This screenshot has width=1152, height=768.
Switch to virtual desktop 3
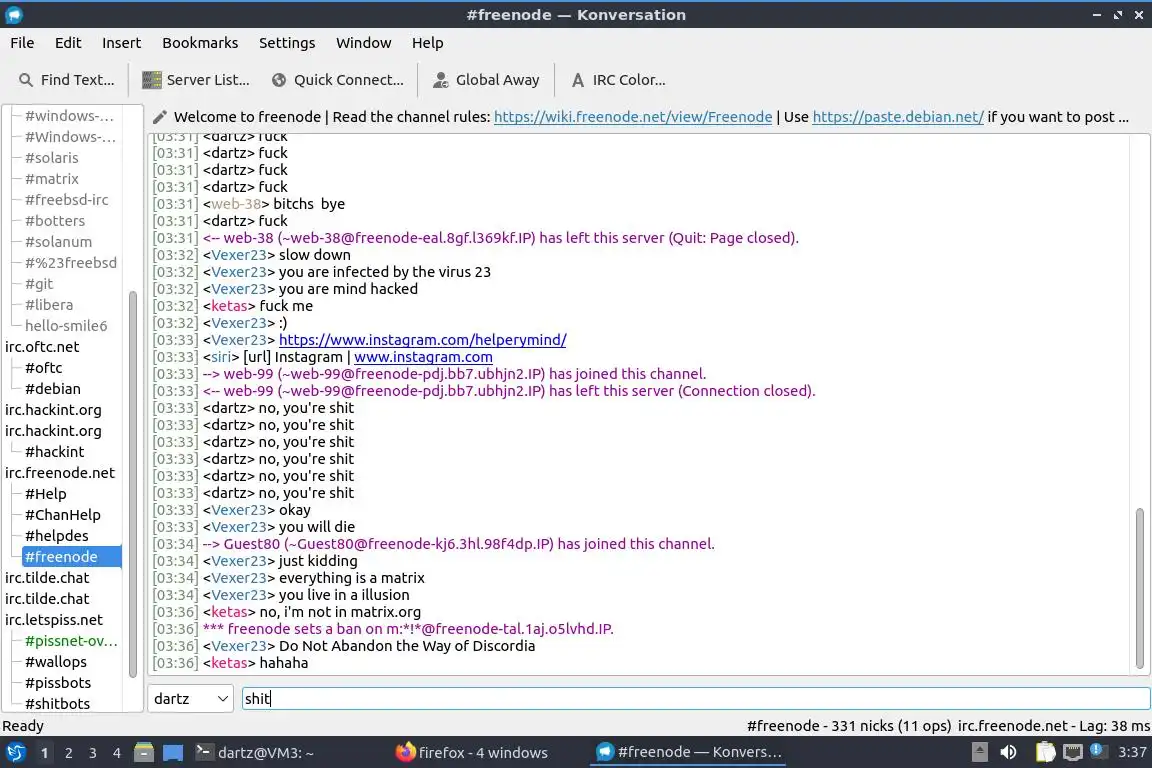coord(93,753)
